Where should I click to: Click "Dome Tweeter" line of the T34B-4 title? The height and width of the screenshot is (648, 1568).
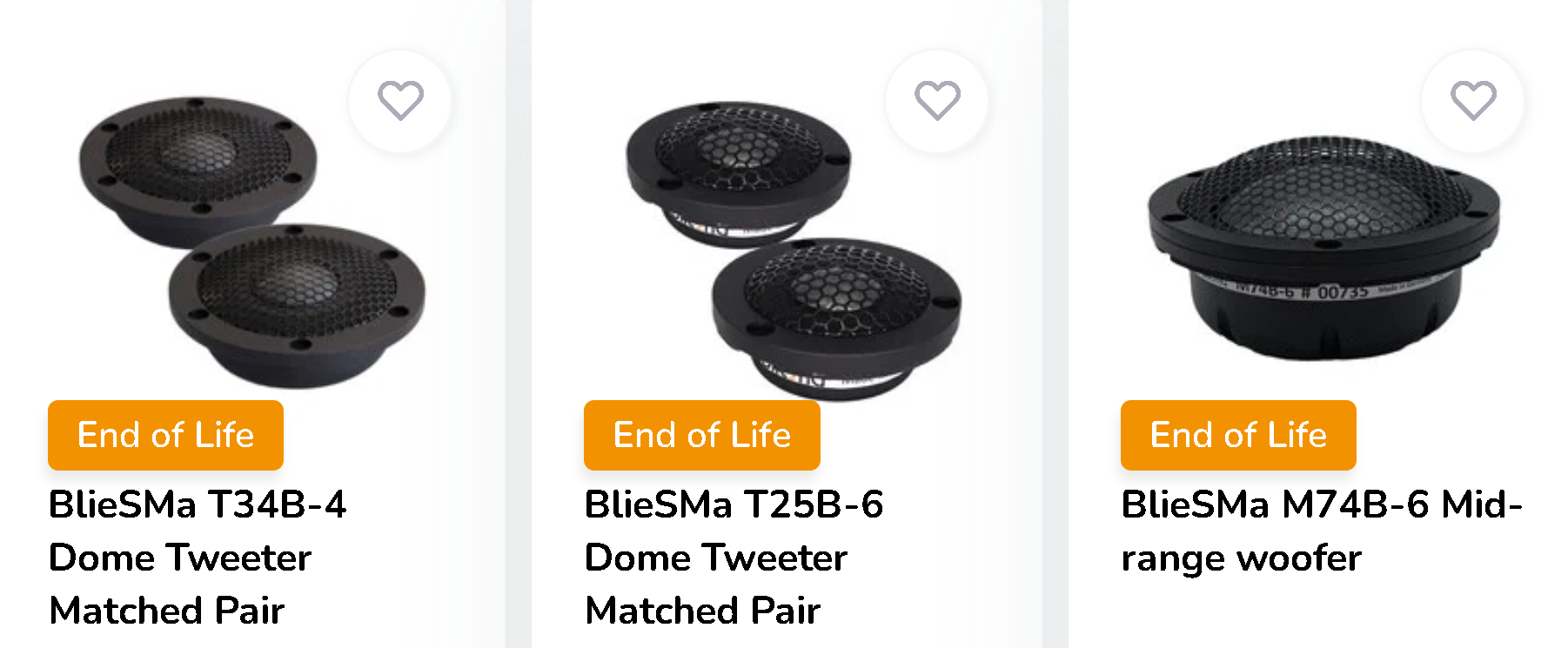coord(180,558)
